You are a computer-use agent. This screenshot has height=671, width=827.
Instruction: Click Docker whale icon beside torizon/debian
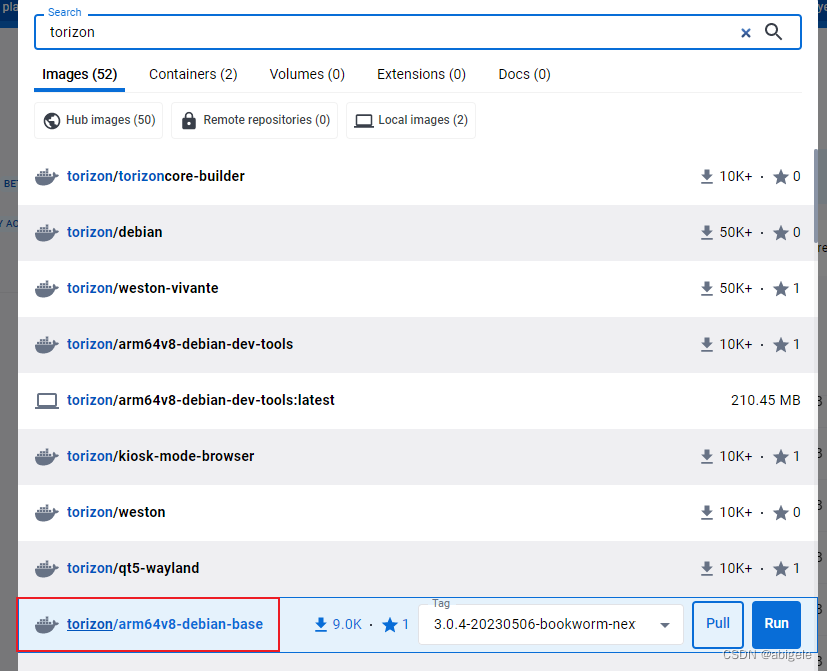point(47,233)
